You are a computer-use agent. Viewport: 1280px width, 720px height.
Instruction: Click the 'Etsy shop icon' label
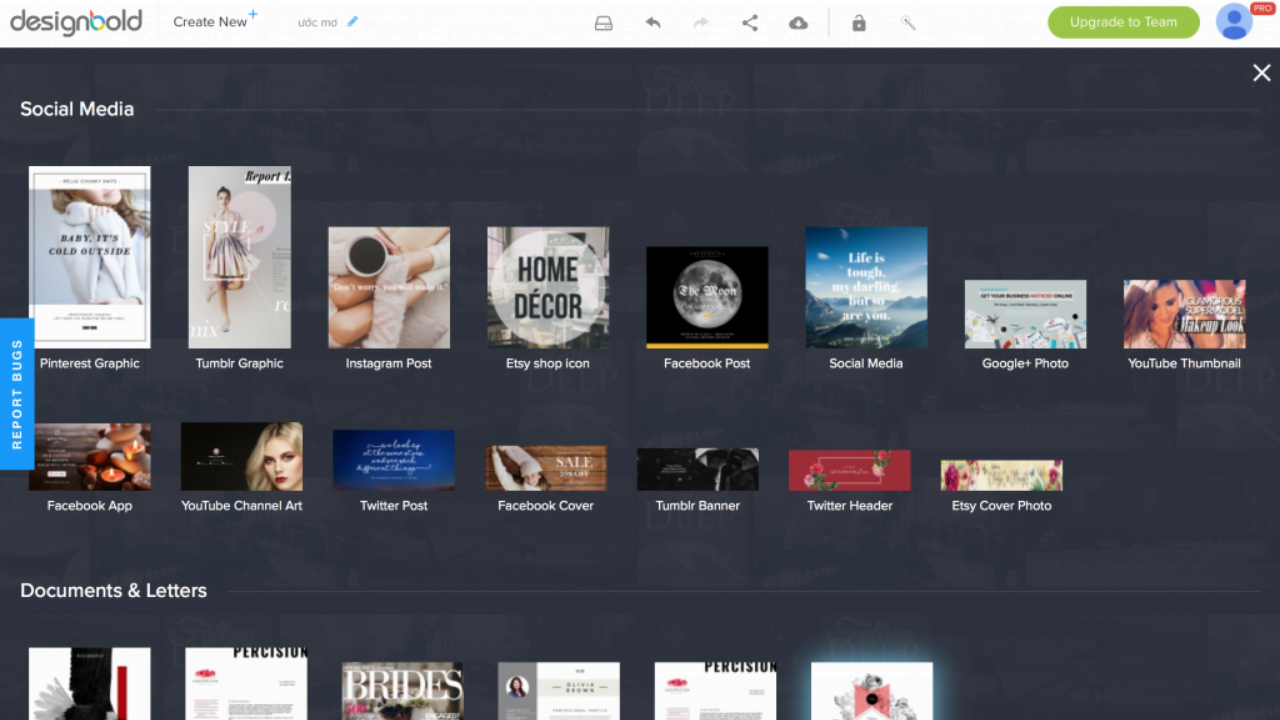548,363
